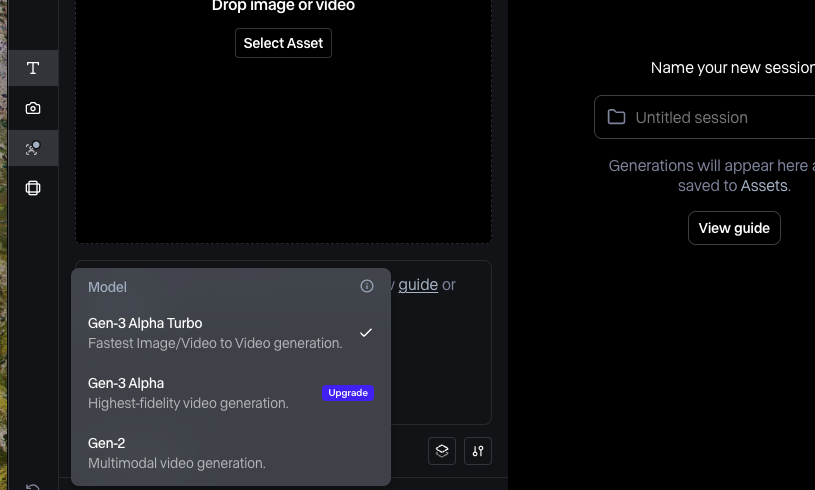The height and width of the screenshot is (490, 815).
Task: Open the guide link in prompt box
Action: click(x=418, y=285)
